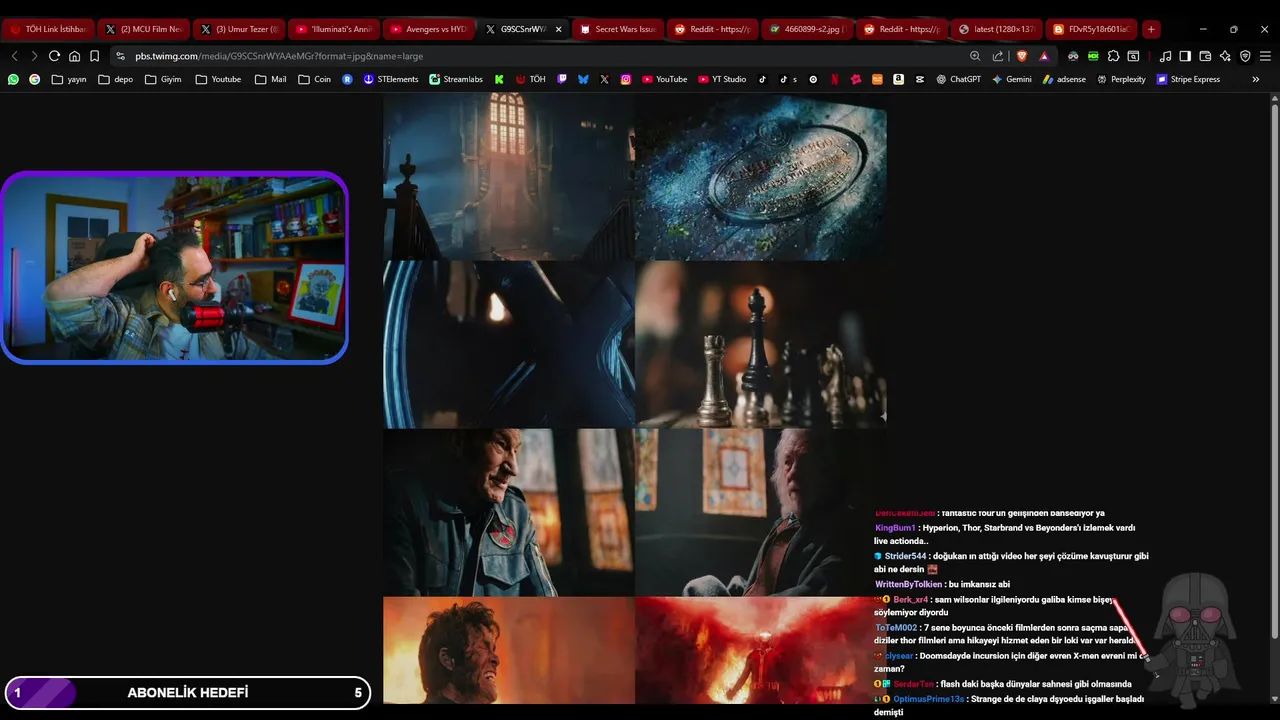Image resolution: width=1280 pixels, height=720 pixels.
Task: Open the Bluesky butterfly bookmark
Action: (583, 79)
